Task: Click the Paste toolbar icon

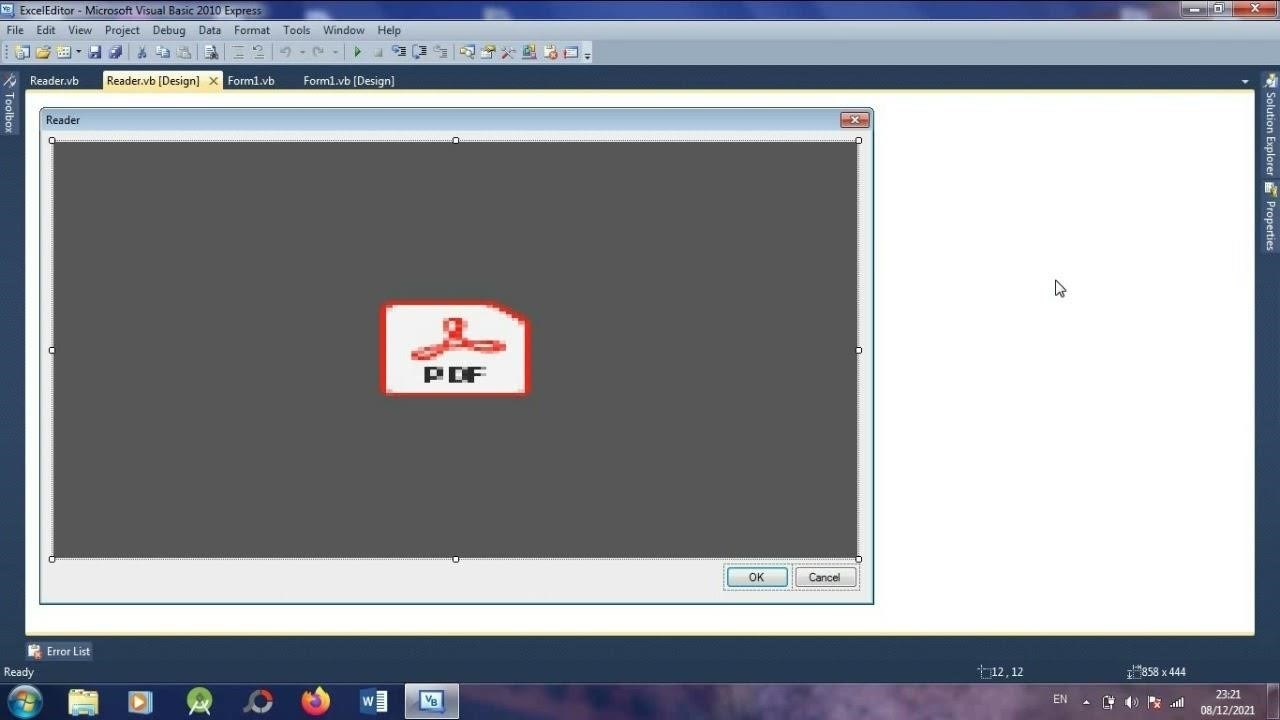Action: click(x=184, y=52)
